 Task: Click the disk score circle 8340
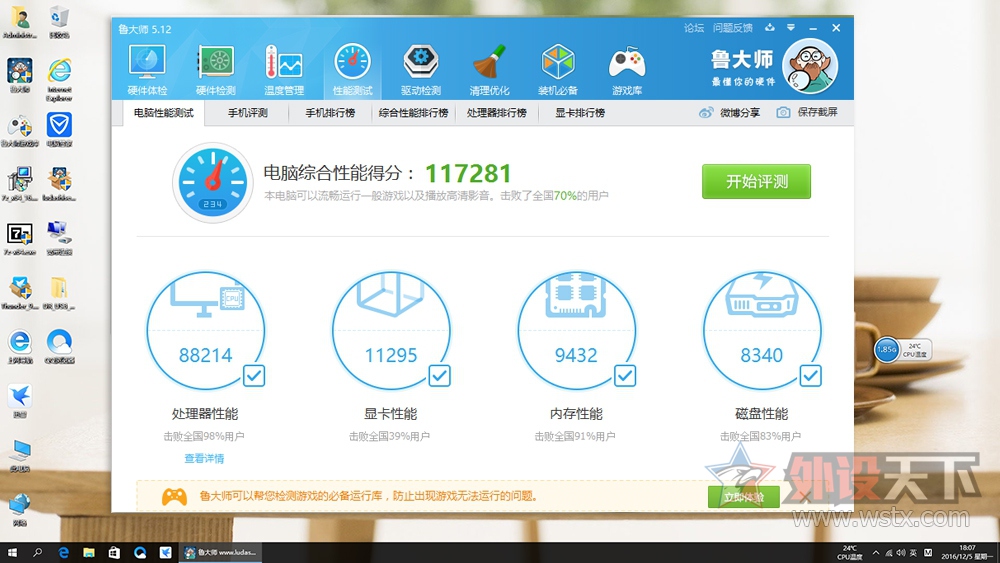(762, 331)
